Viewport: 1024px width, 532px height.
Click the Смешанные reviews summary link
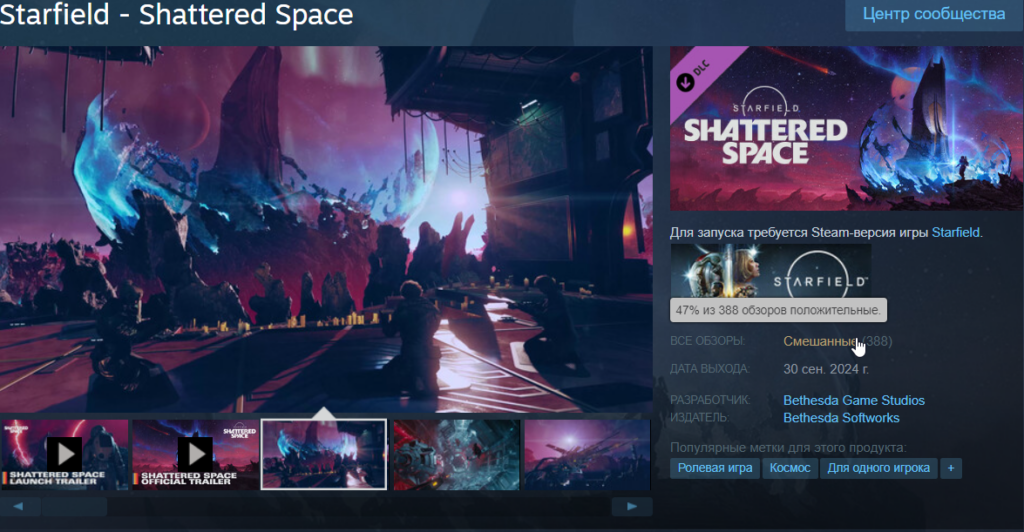point(820,341)
